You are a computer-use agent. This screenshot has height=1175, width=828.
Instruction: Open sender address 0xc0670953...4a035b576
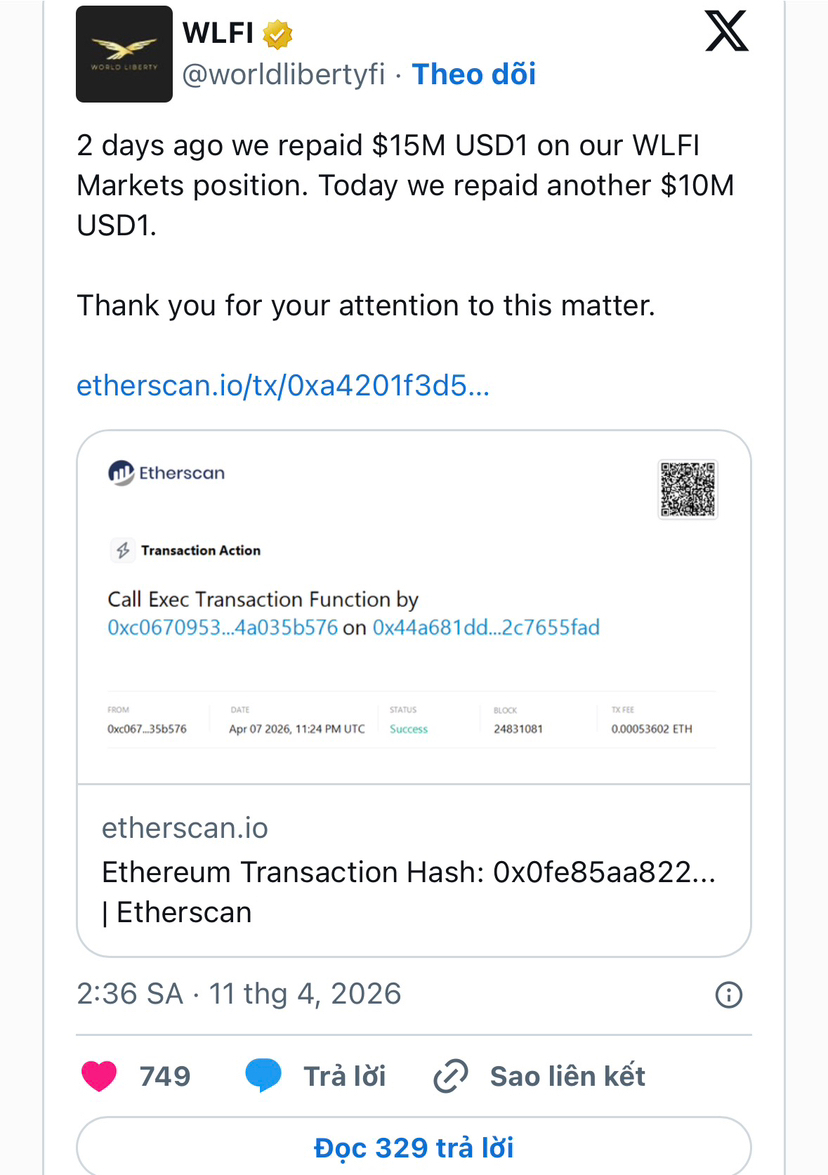click(x=222, y=628)
